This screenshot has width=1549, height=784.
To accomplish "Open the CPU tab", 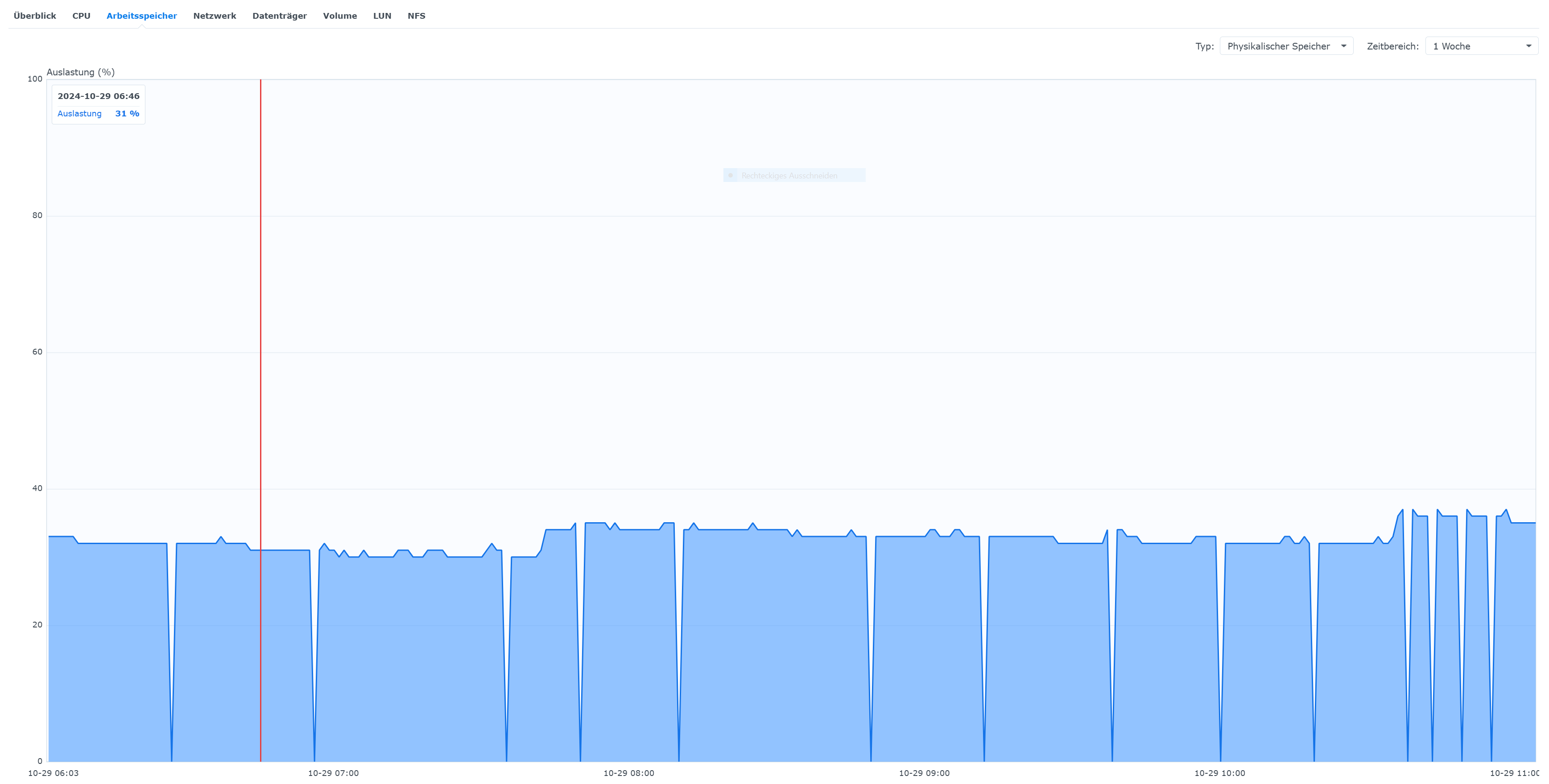I will pos(81,16).
